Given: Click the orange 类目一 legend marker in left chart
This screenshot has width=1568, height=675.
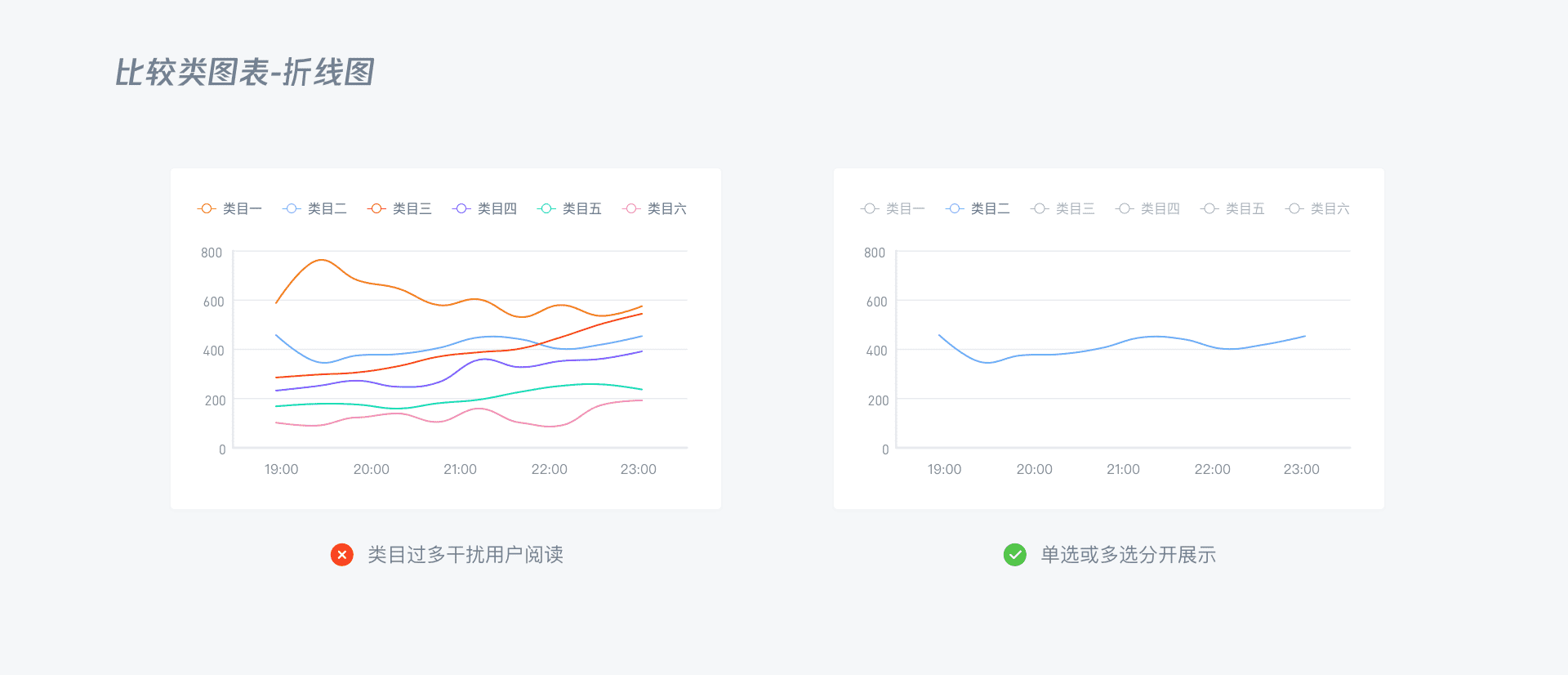Looking at the screenshot, I should pos(207,209).
